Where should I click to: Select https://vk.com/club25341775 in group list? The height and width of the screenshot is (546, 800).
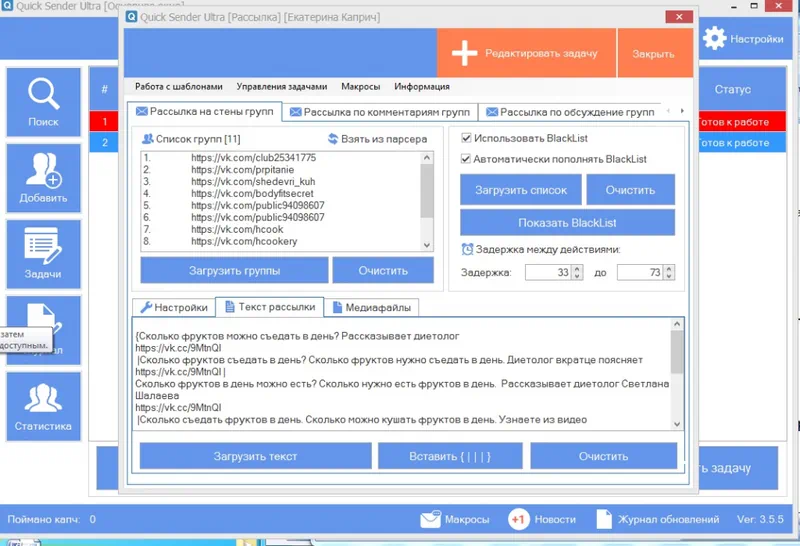click(x=254, y=158)
